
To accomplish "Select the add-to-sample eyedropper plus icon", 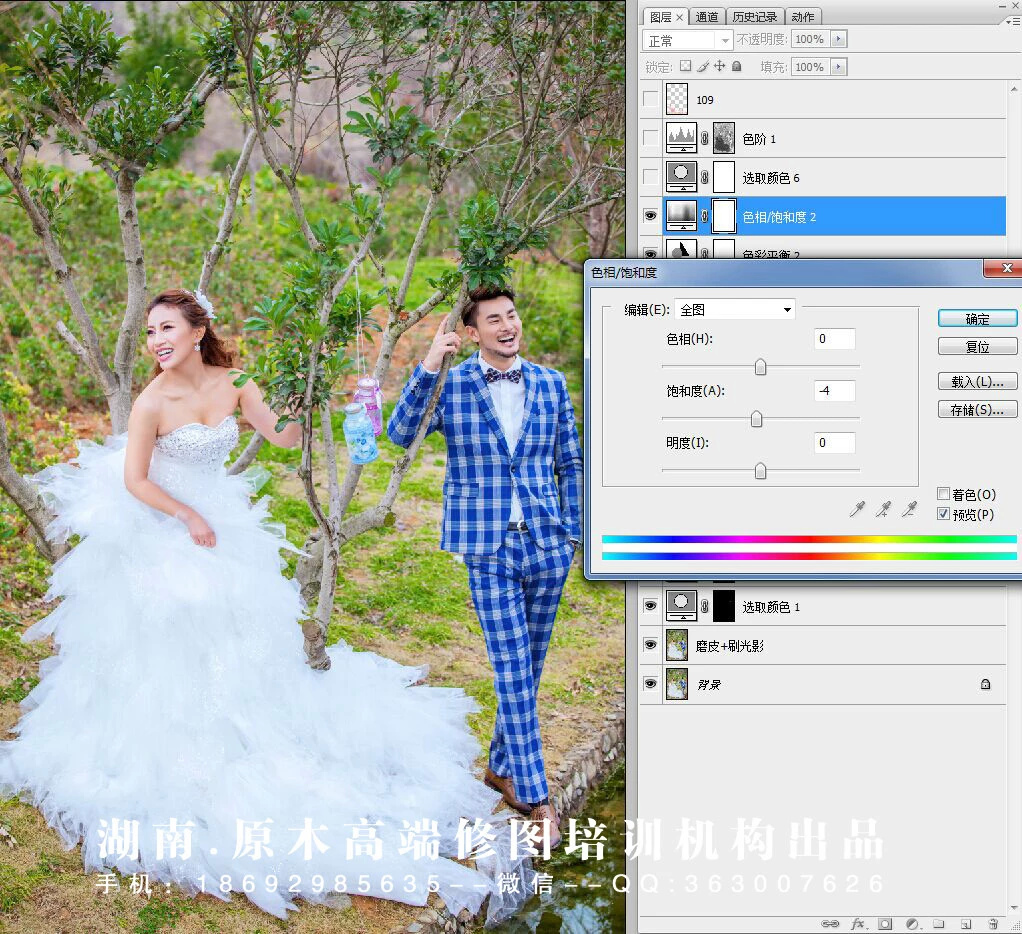I will pyautogui.click(x=883, y=509).
